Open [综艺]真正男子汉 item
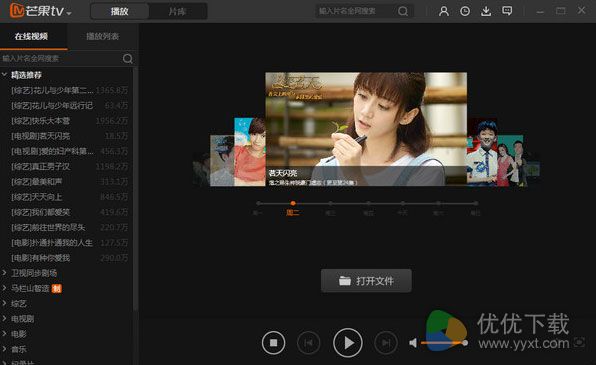This screenshot has height=365, width=596. 69,167
